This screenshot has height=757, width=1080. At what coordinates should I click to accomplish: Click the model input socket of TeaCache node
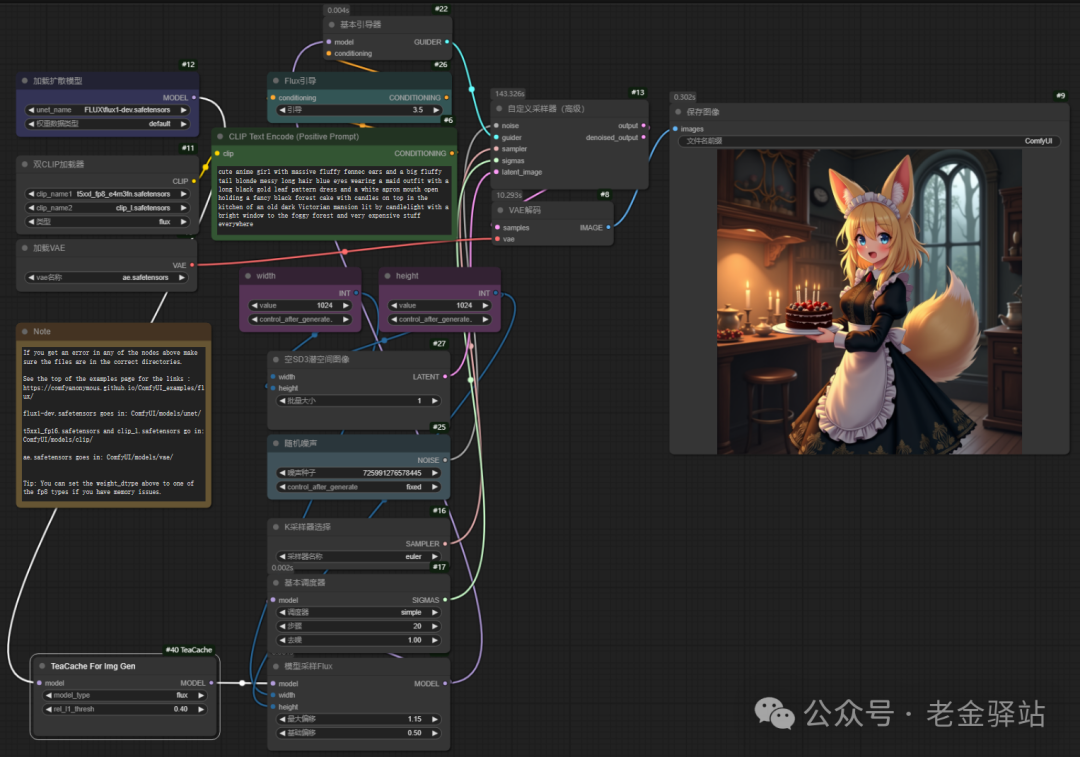[39, 683]
